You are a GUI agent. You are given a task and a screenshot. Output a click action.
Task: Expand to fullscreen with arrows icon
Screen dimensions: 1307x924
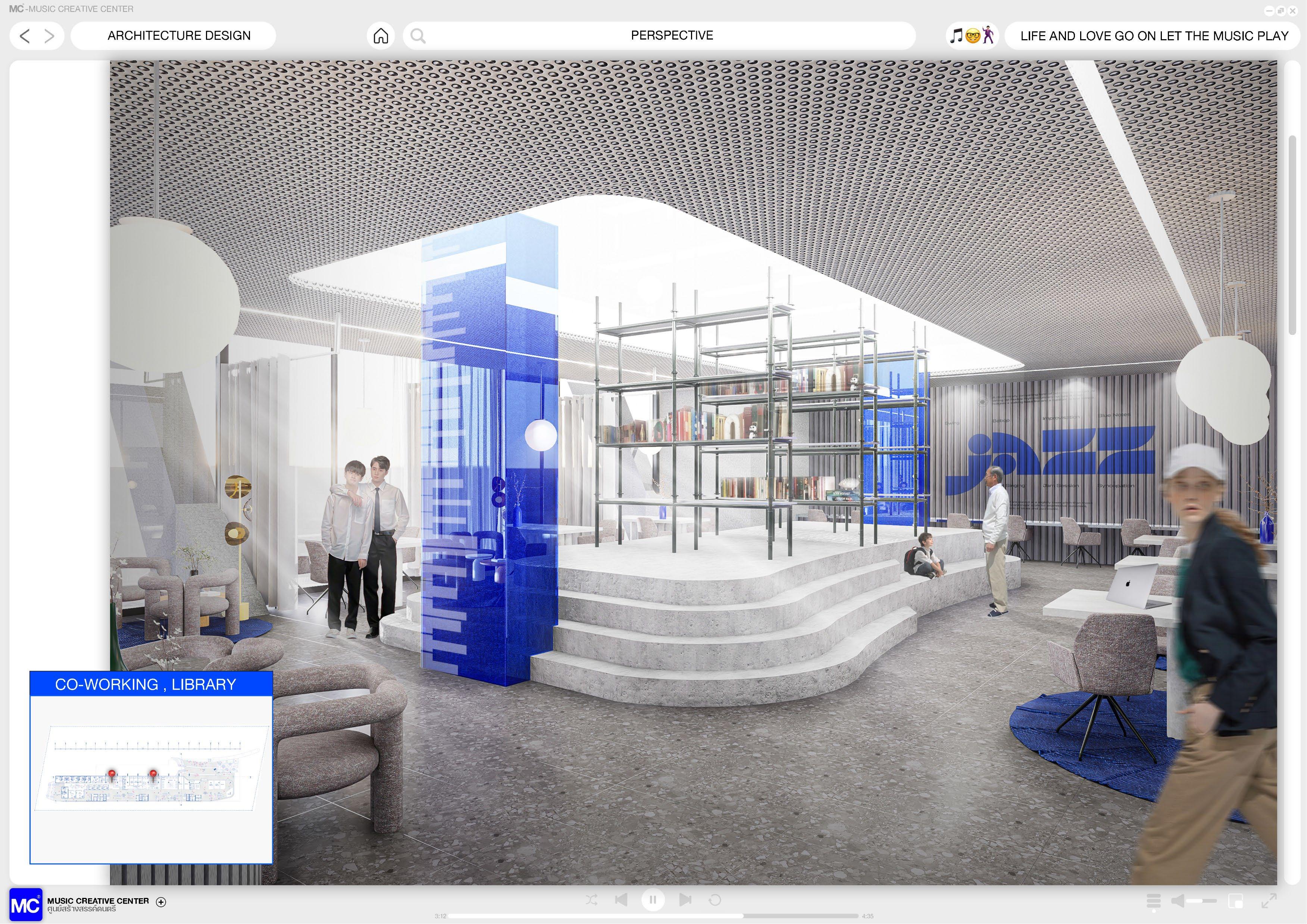tap(1269, 900)
